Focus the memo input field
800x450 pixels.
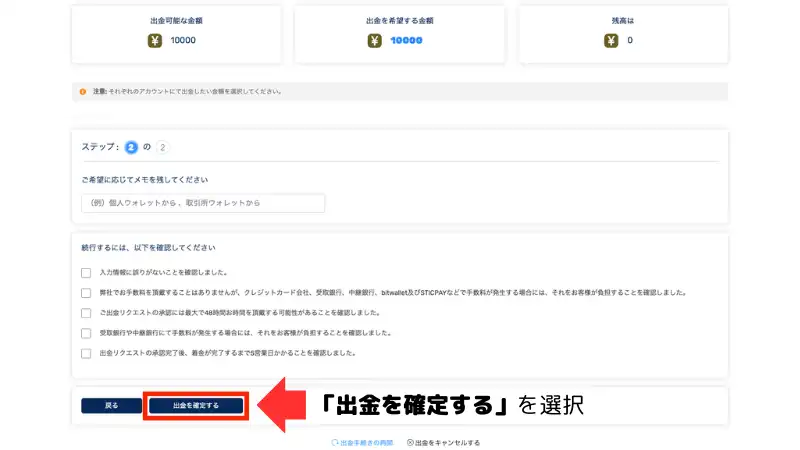tap(203, 203)
